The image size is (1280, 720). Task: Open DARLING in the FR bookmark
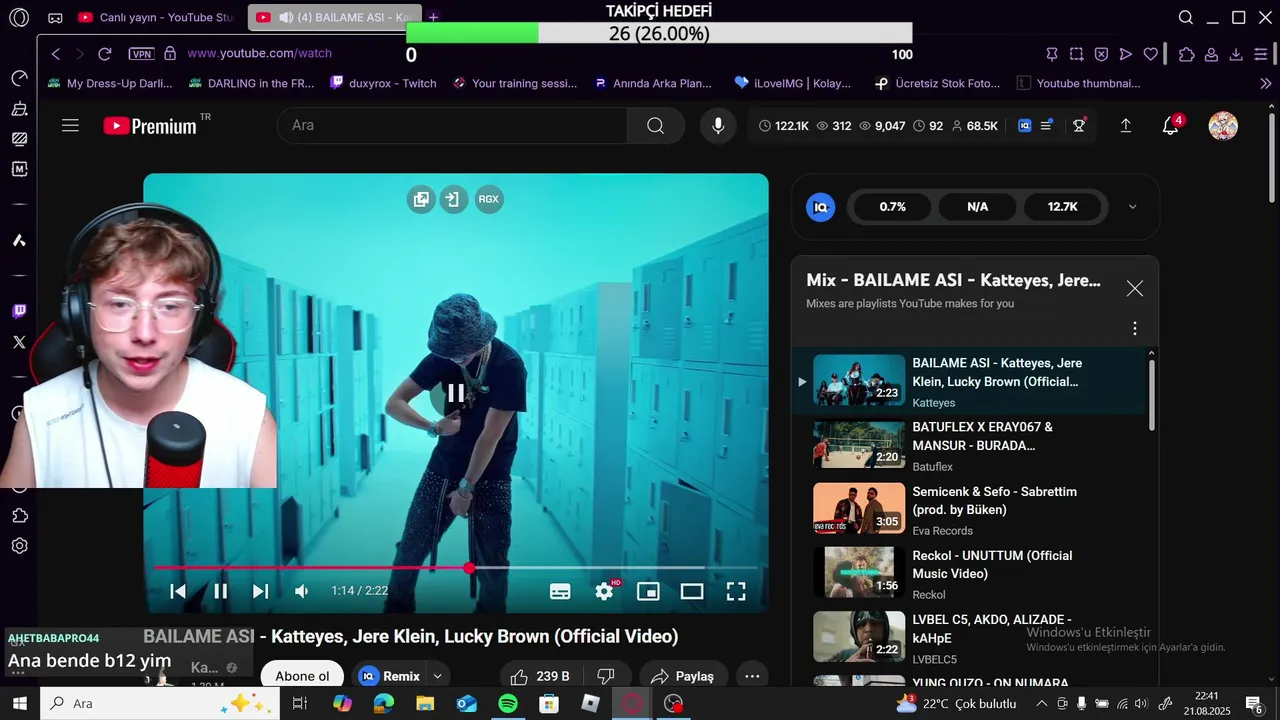pos(252,83)
